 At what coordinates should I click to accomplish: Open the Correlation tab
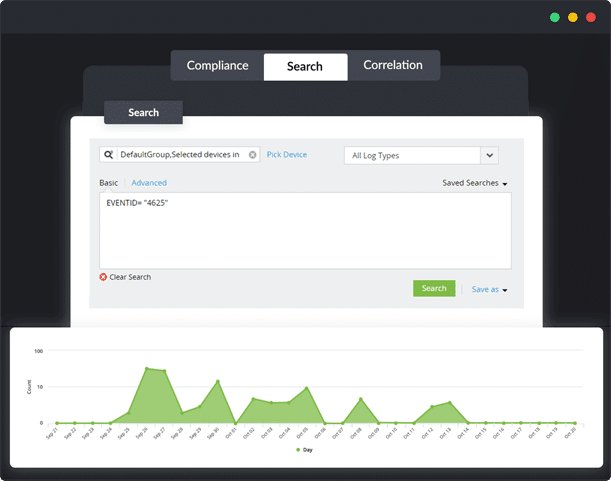pos(393,65)
